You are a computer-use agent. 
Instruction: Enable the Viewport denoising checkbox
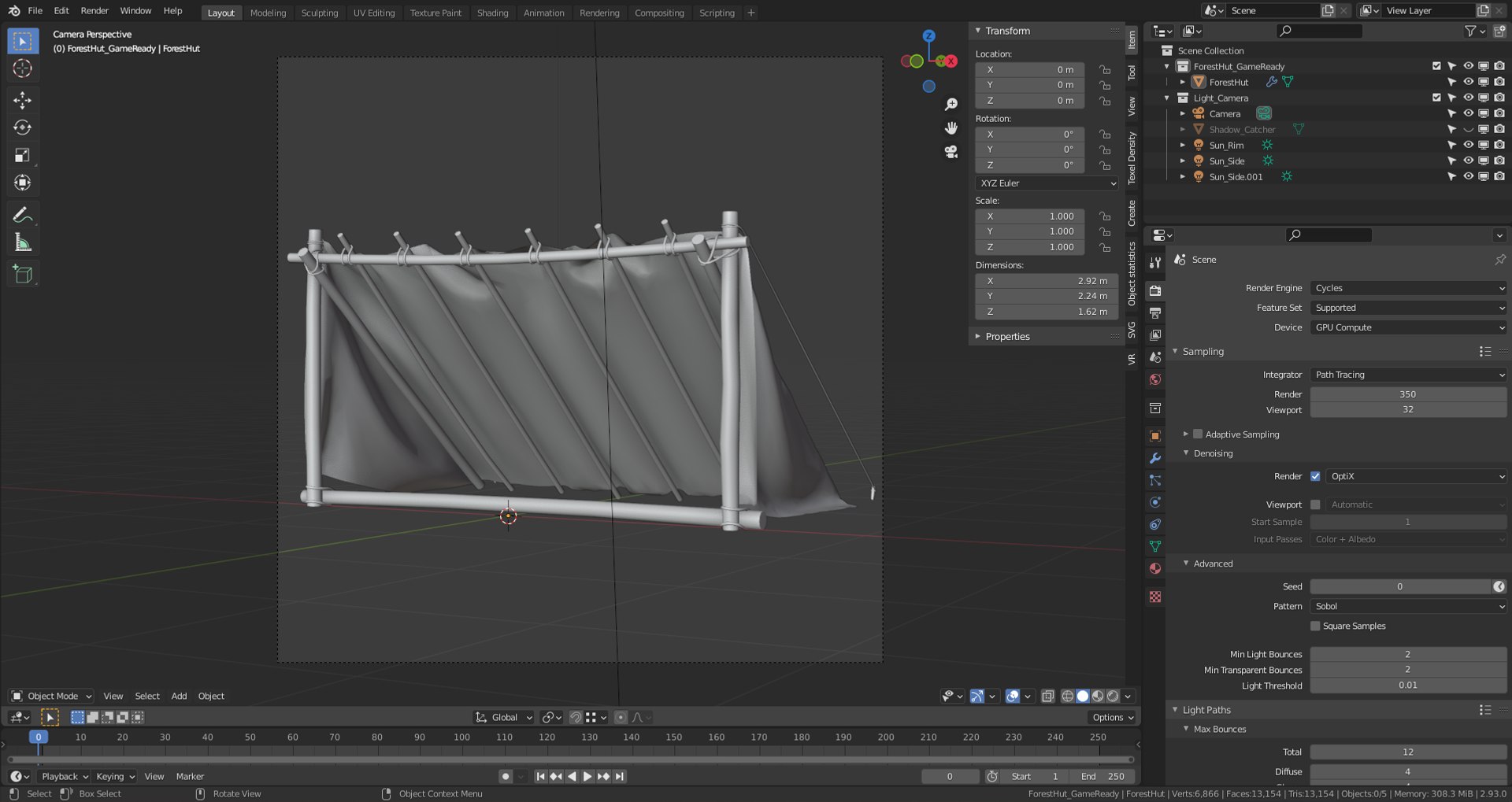pyautogui.click(x=1315, y=504)
